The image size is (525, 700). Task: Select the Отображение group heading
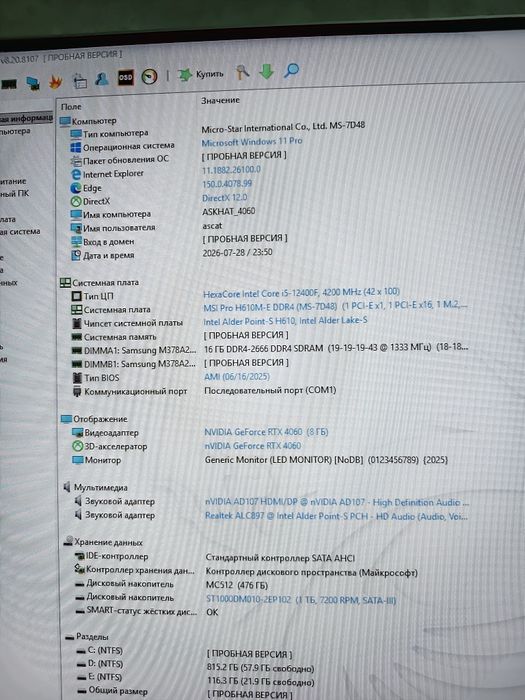pyautogui.click(x=94, y=419)
